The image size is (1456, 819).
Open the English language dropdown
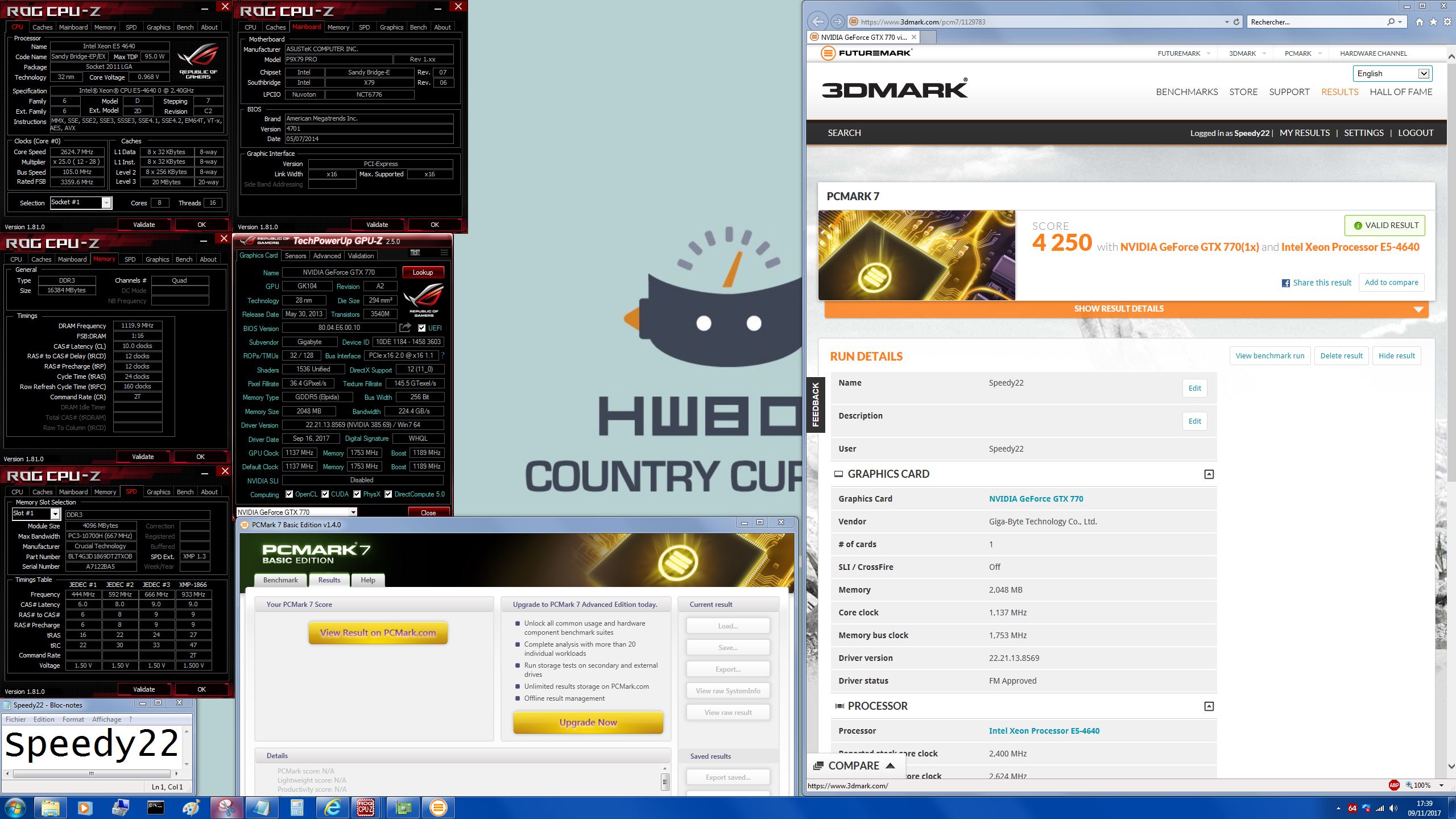click(1392, 73)
